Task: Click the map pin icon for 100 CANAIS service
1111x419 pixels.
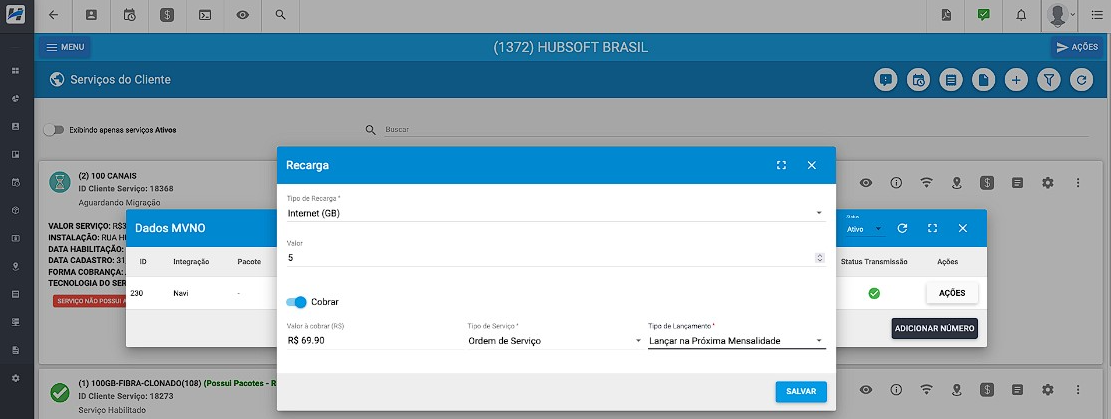Action: tap(957, 183)
